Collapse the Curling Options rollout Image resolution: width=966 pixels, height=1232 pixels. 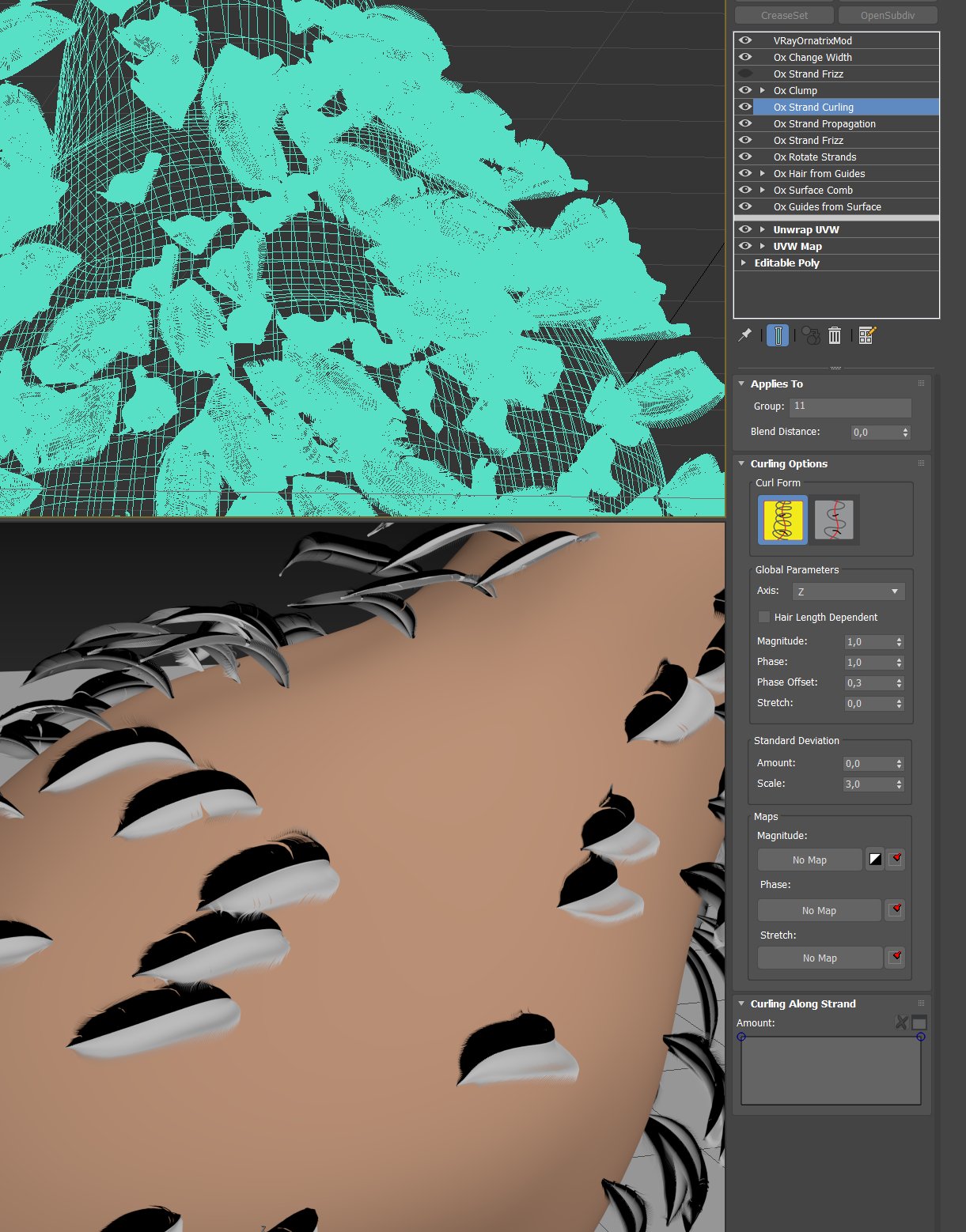point(741,464)
